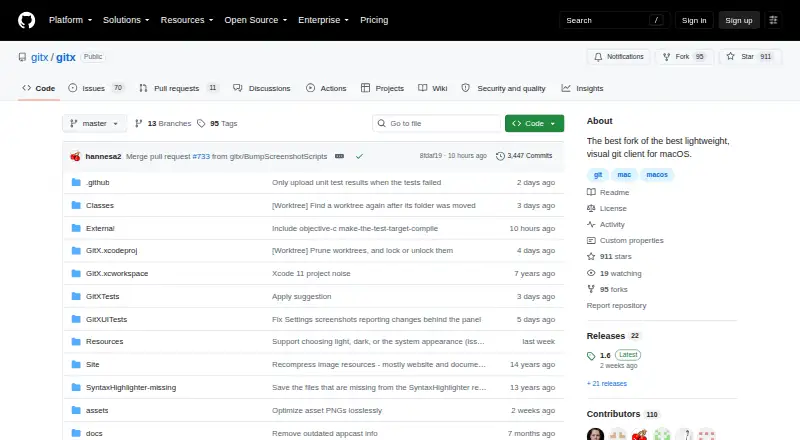Click the branch icon beside 13 Branches
Viewport: 800px width, 440px height.
[138, 124]
